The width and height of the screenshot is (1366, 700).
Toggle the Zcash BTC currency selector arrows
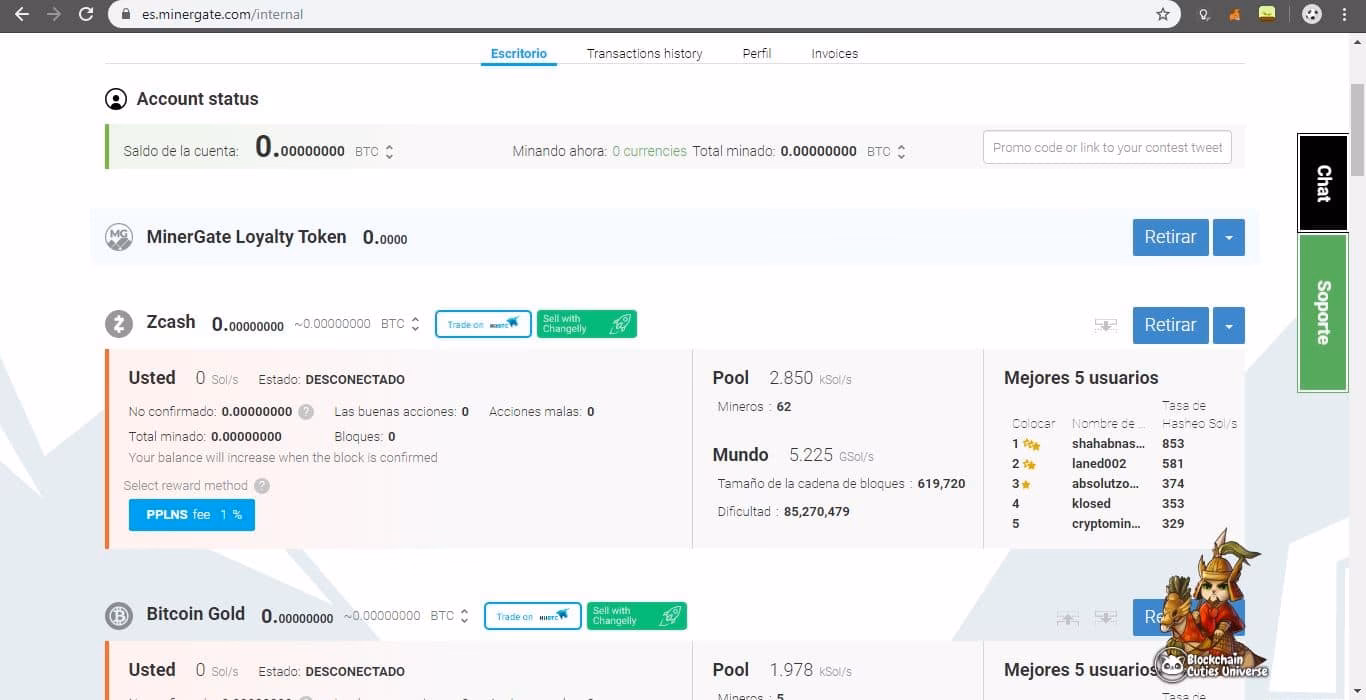click(x=415, y=324)
